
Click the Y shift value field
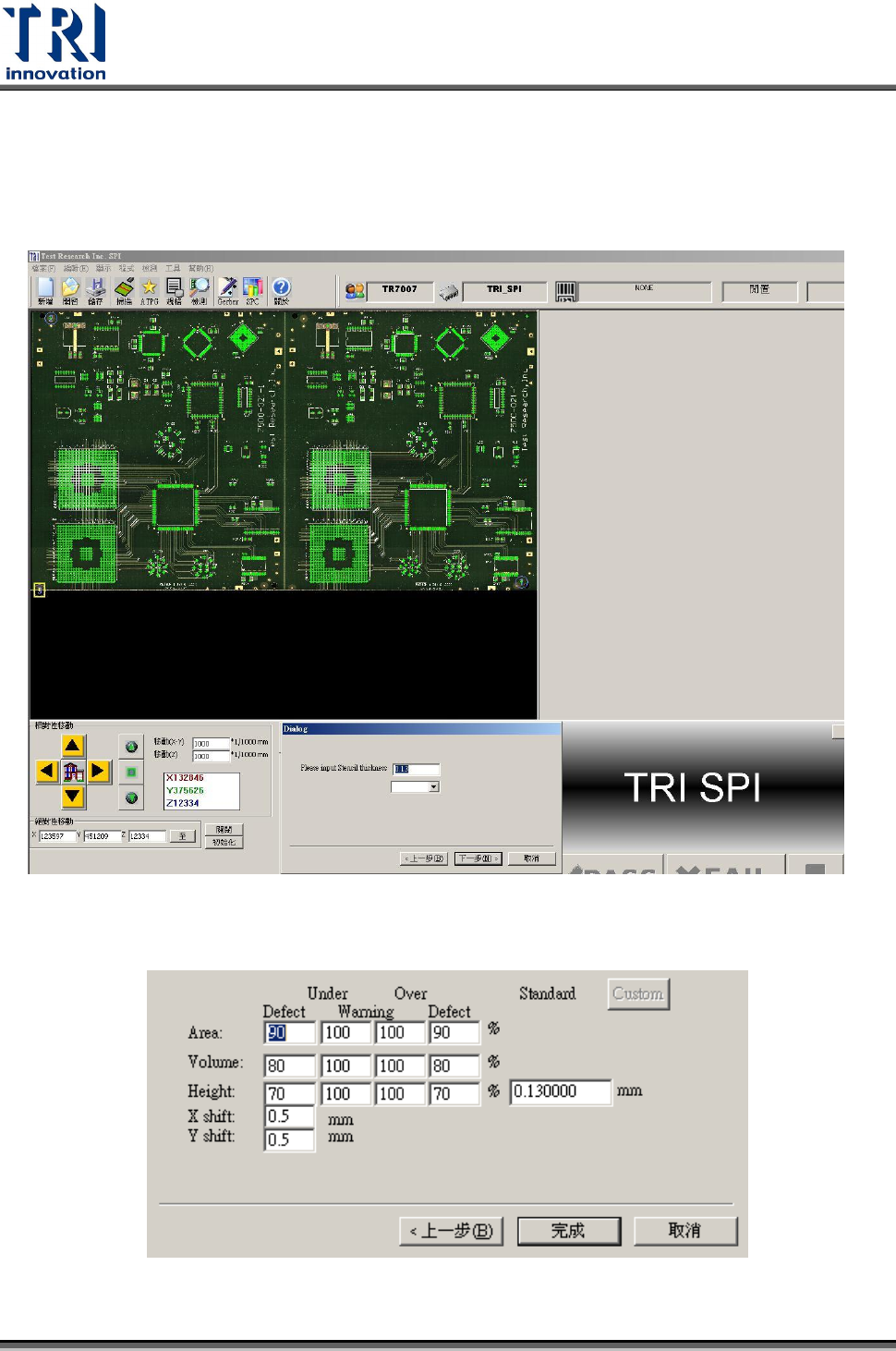click(290, 1140)
